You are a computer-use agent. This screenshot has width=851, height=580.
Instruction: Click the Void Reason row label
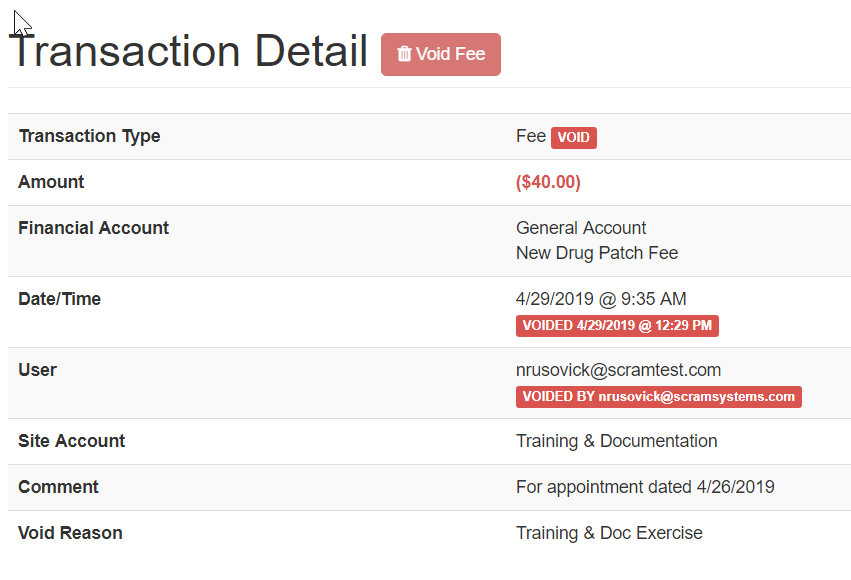click(x=70, y=533)
